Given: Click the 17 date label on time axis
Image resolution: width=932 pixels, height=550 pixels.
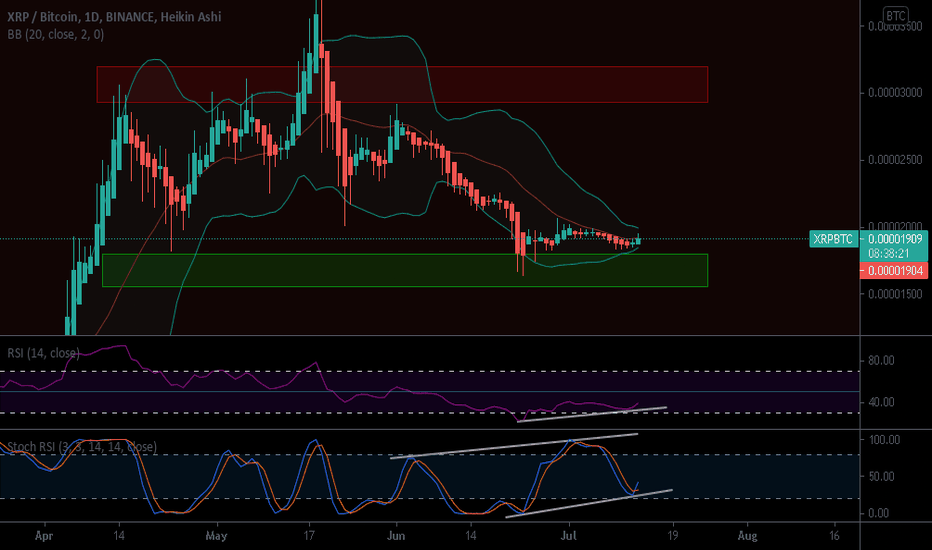Looking at the screenshot, I should click(309, 536).
